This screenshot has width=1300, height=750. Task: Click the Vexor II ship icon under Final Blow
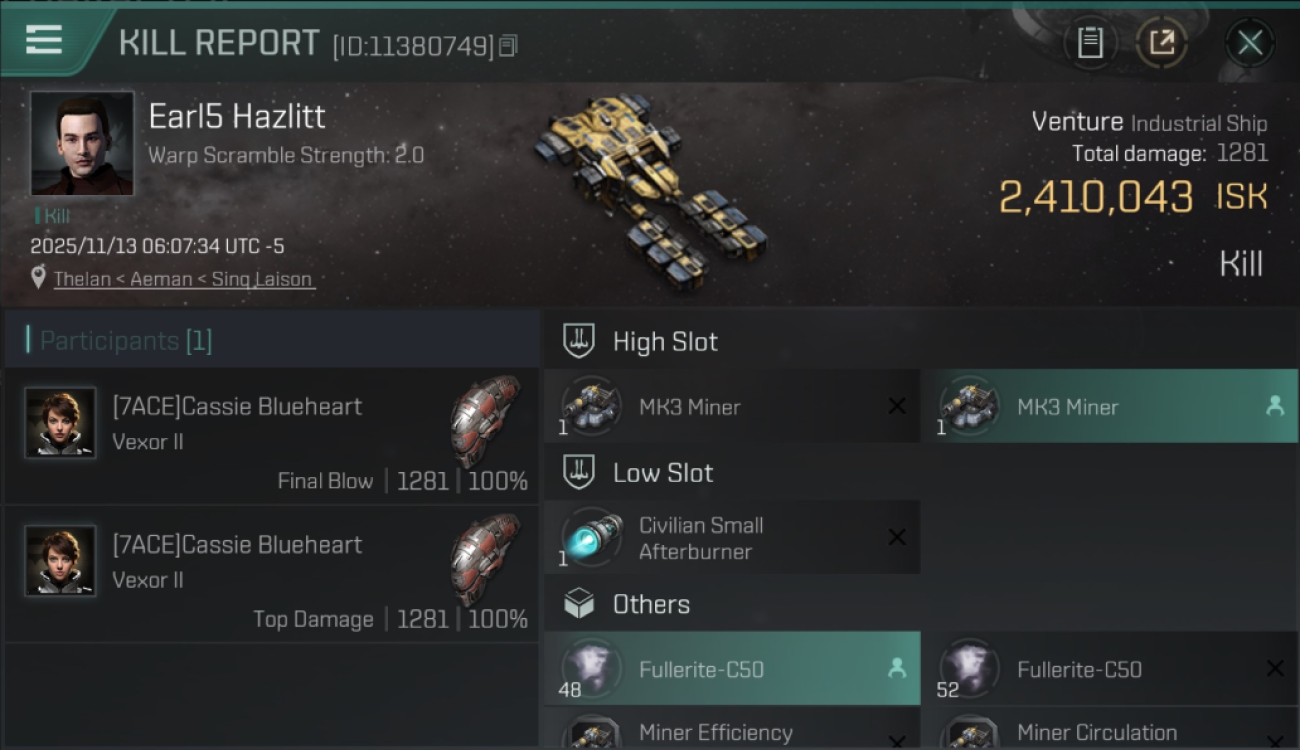click(486, 421)
